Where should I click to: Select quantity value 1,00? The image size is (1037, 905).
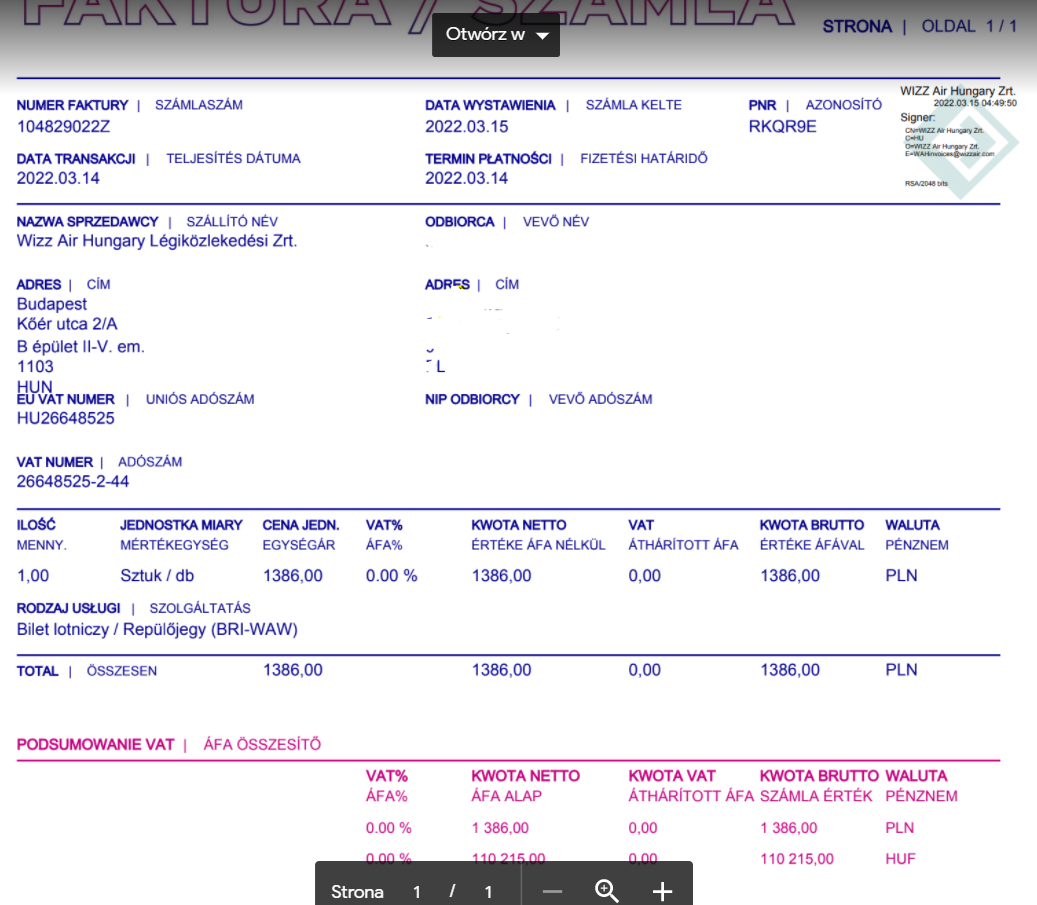pyautogui.click(x=33, y=576)
